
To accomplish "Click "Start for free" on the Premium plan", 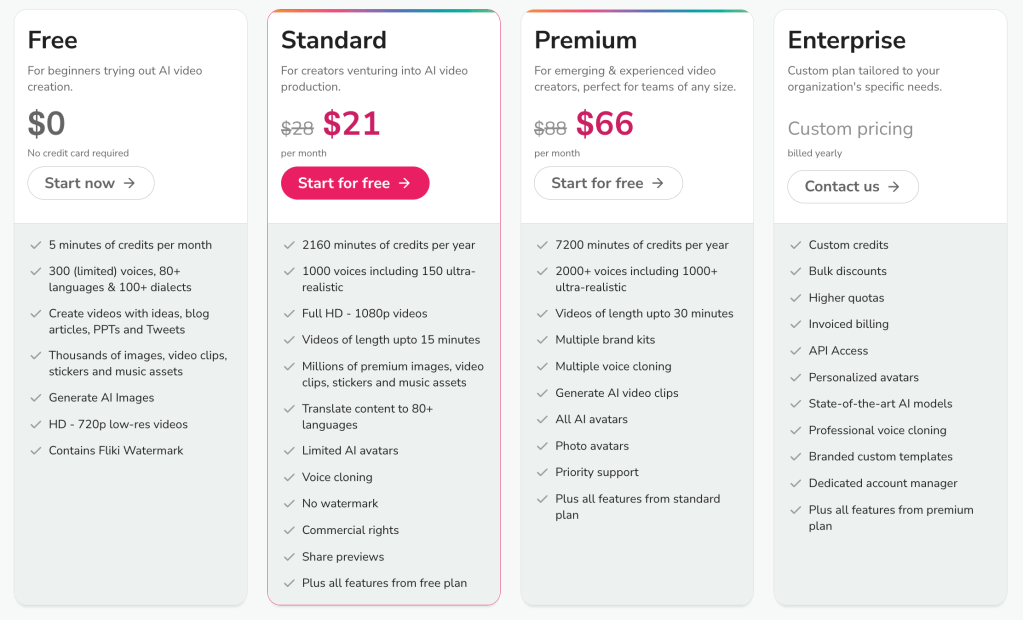I will pos(608,183).
